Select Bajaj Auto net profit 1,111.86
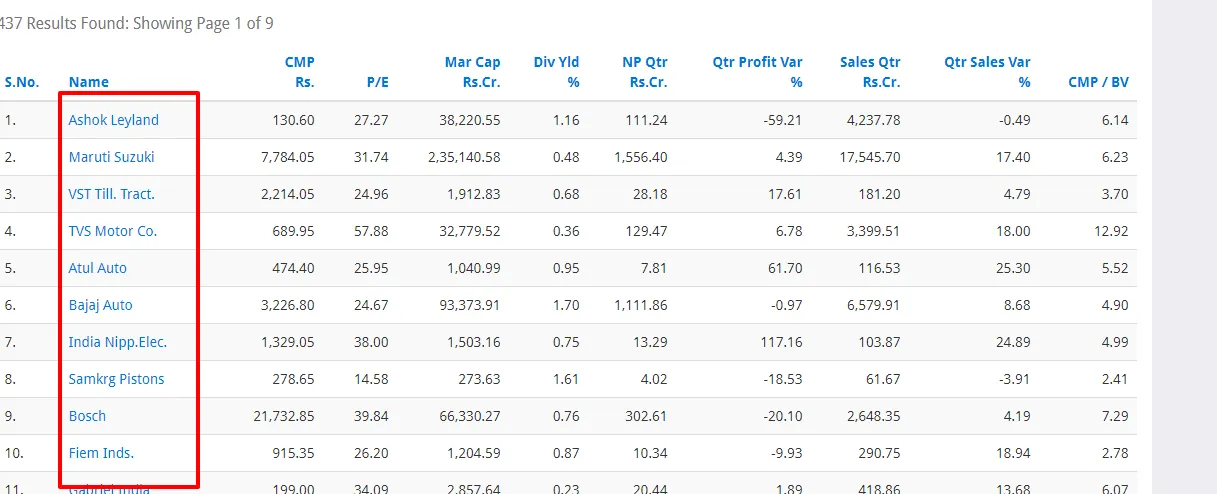Image resolution: width=1217 pixels, height=494 pixels. coord(640,305)
